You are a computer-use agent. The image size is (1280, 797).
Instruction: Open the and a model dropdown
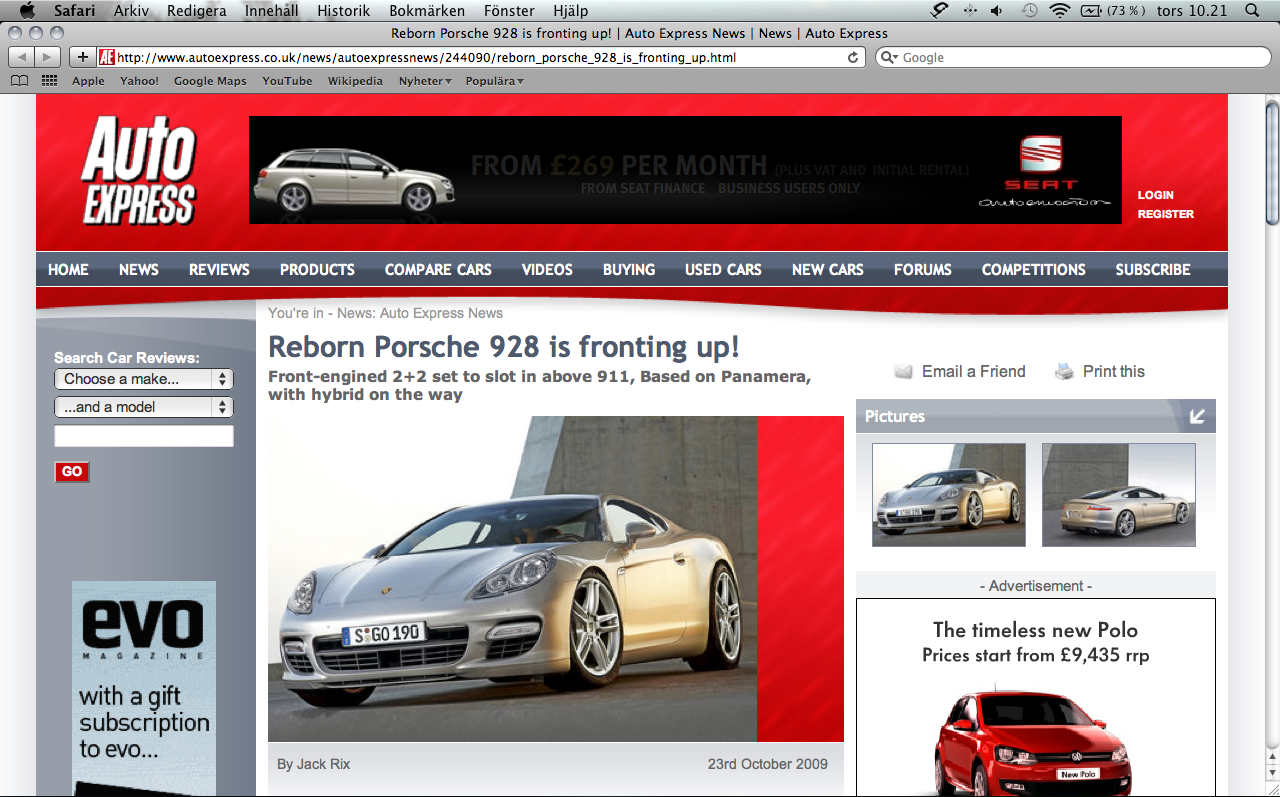[143, 407]
